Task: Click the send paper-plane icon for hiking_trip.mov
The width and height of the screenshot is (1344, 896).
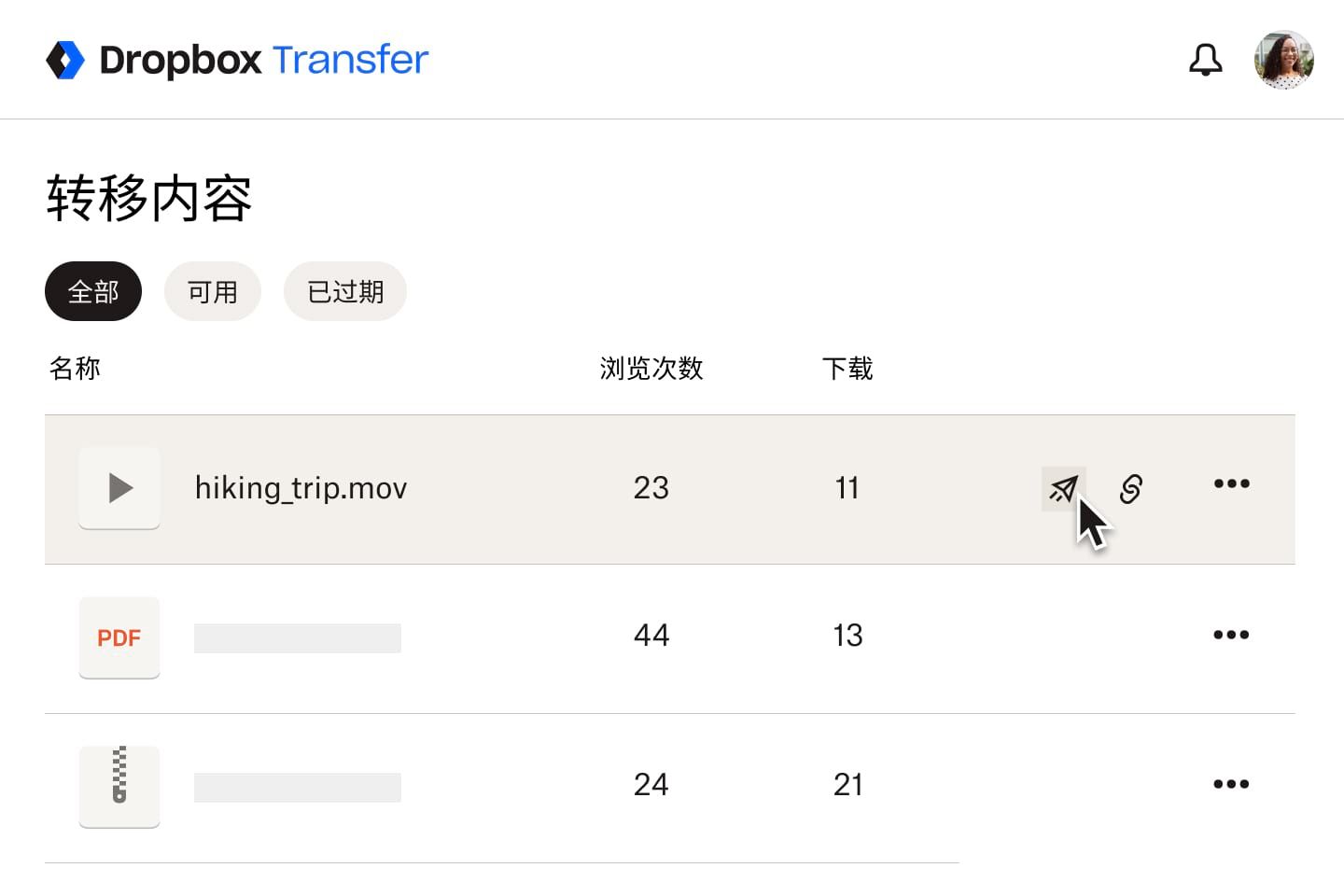Action: click(x=1063, y=488)
